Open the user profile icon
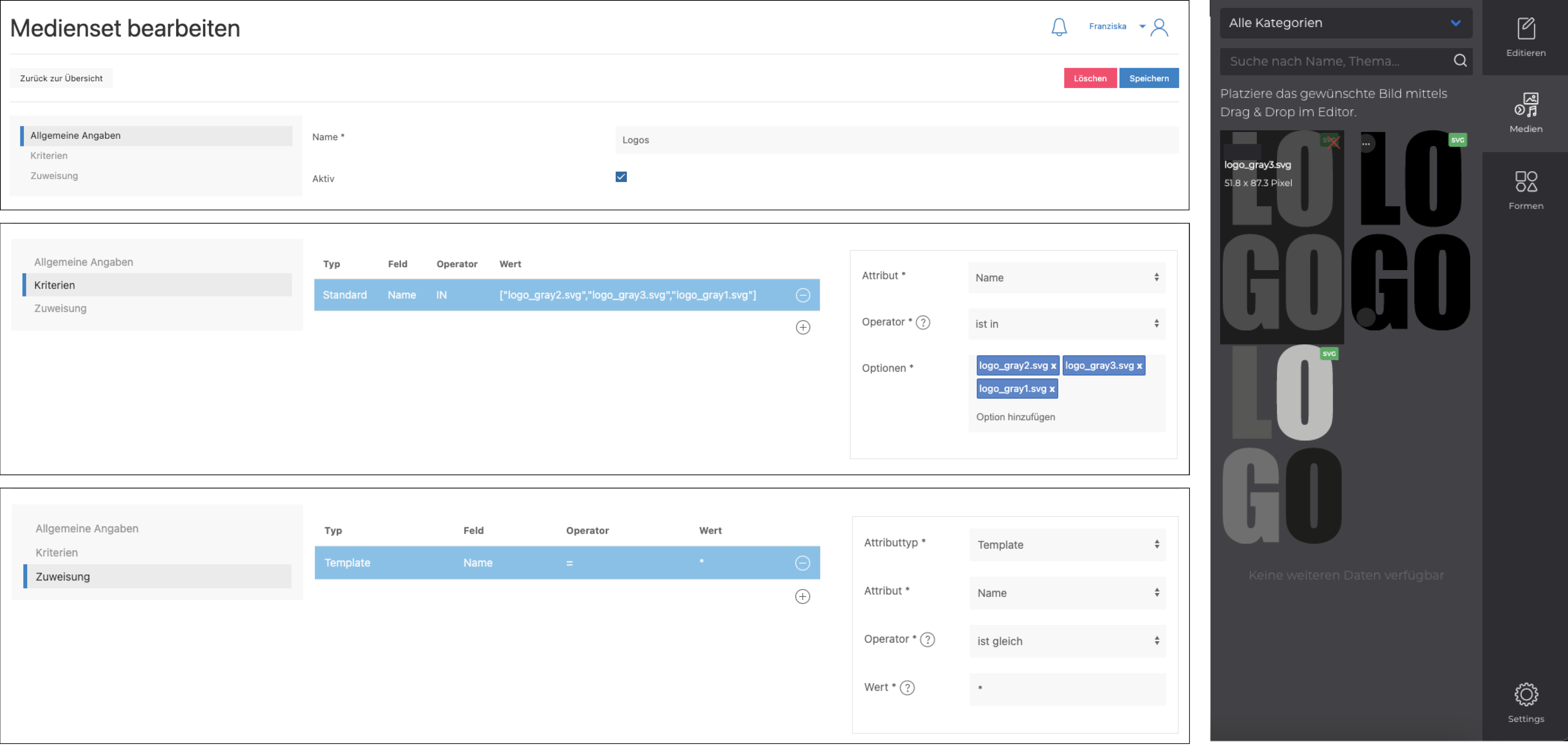The height and width of the screenshot is (746, 1568). (x=1159, y=27)
